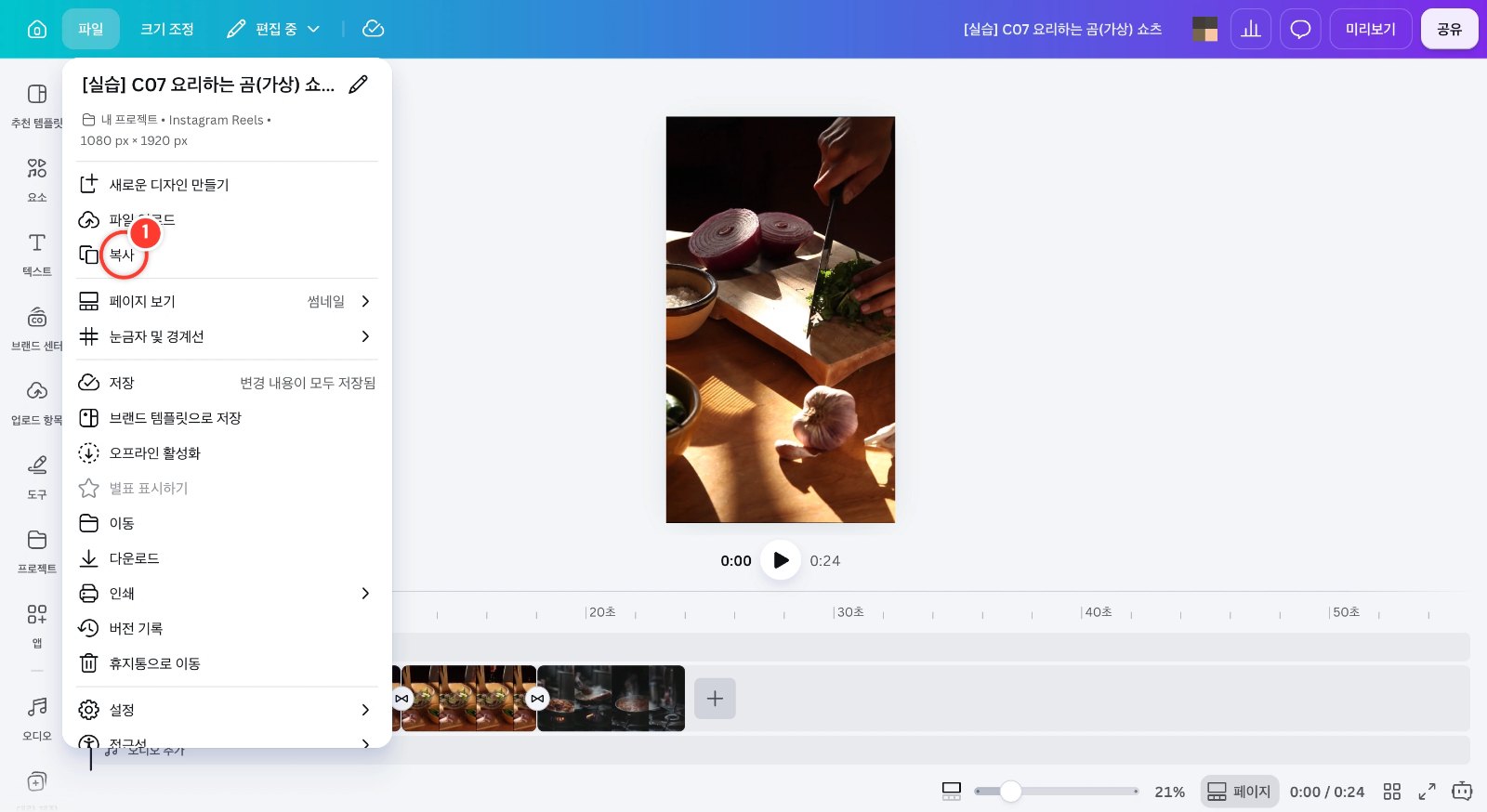Viewport: 1487px width, 812px height.
Task: Expand the 설정 submenu
Action: (228, 710)
